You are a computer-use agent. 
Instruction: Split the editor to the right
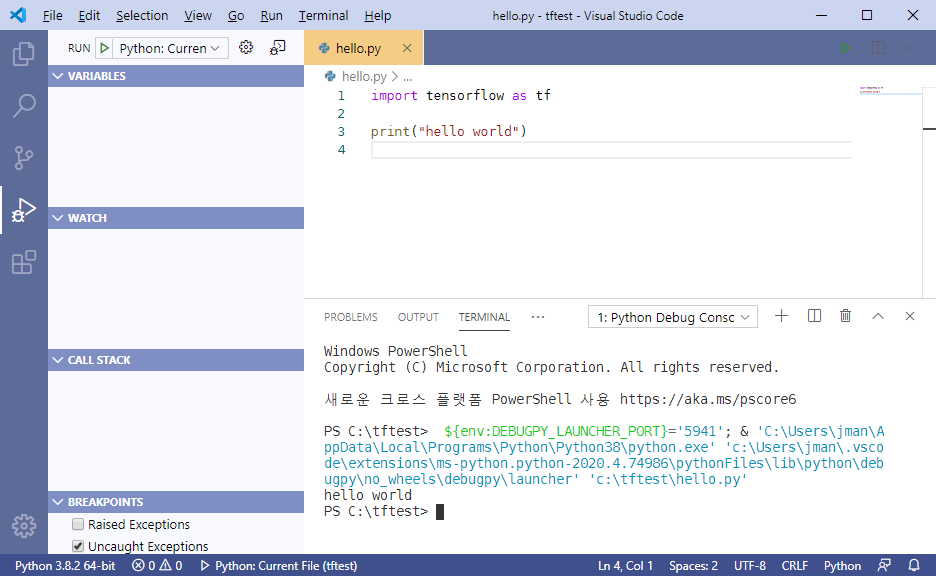(878, 48)
